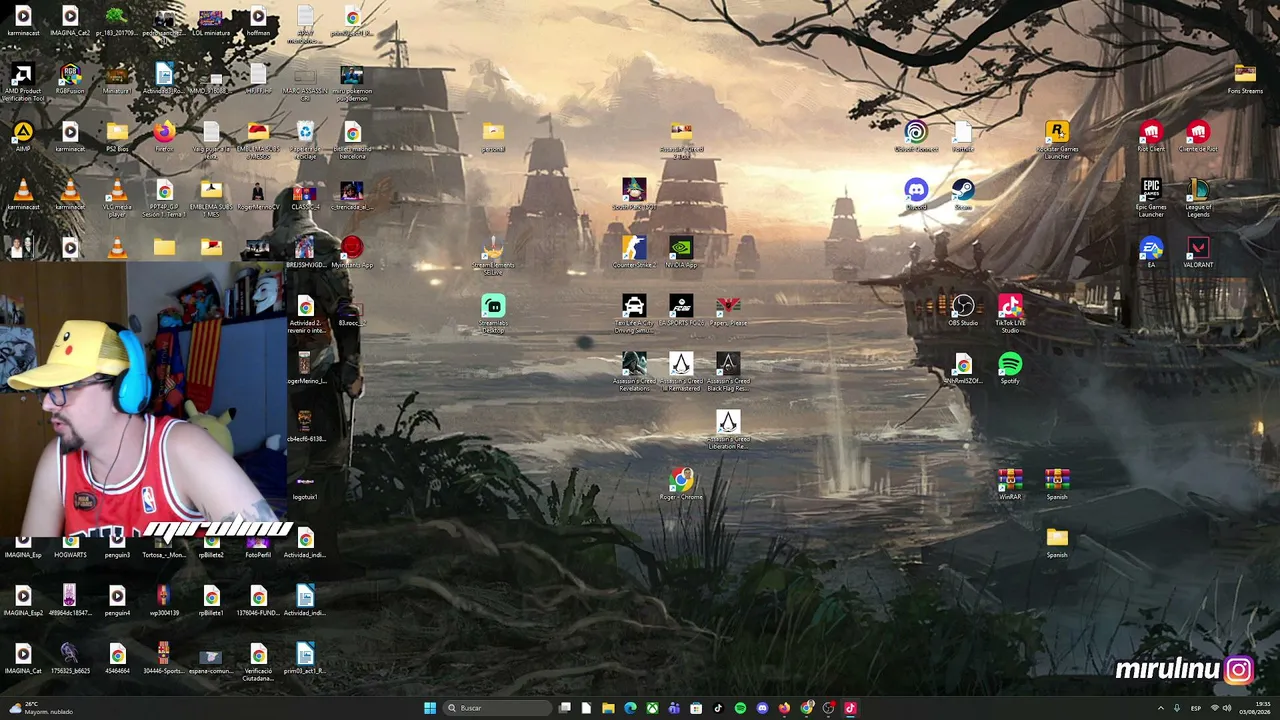Open the Rockstar Games Launcher shortcut

point(1057,138)
